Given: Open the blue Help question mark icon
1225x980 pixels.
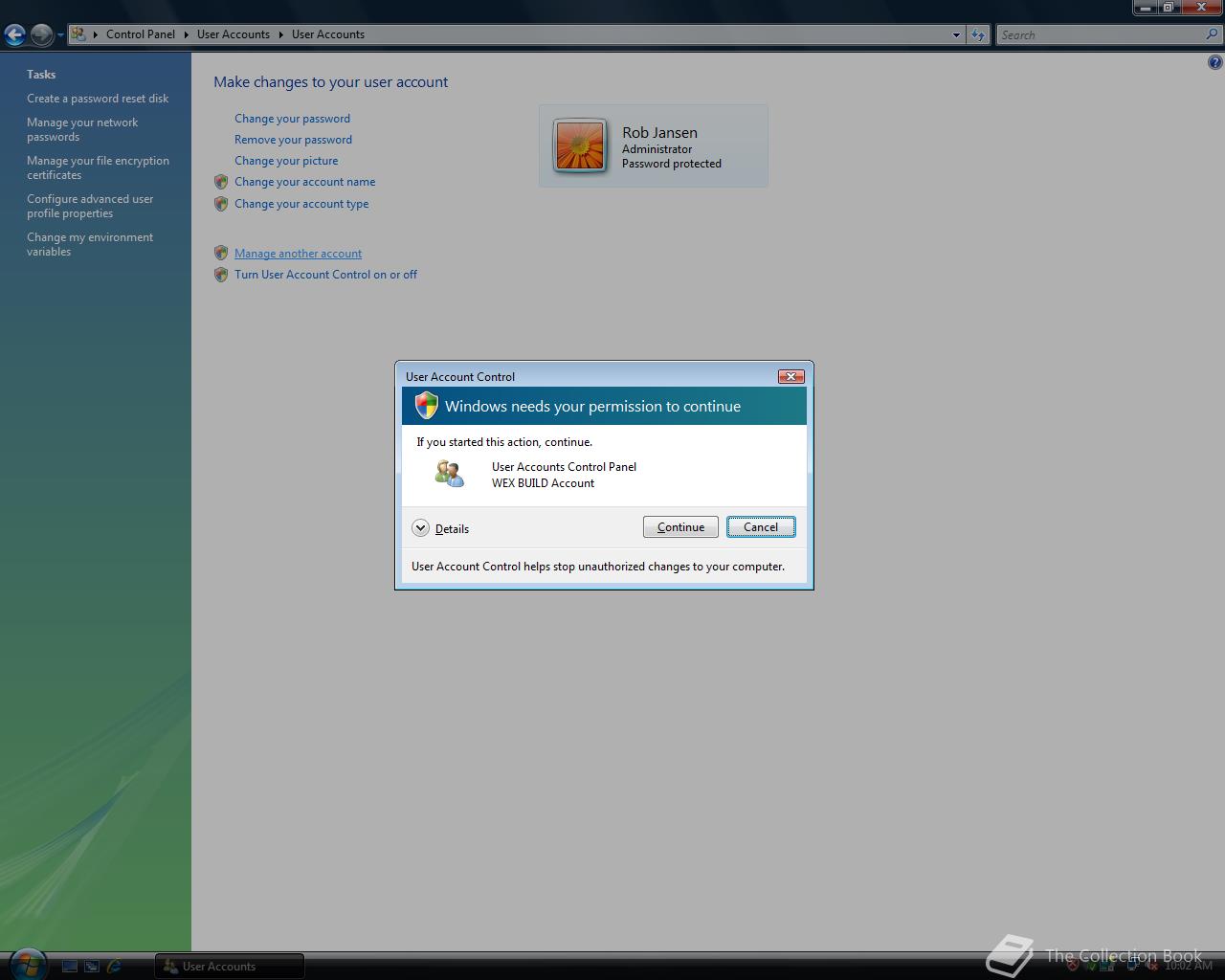Looking at the screenshot, I should tap(1214, 62).
